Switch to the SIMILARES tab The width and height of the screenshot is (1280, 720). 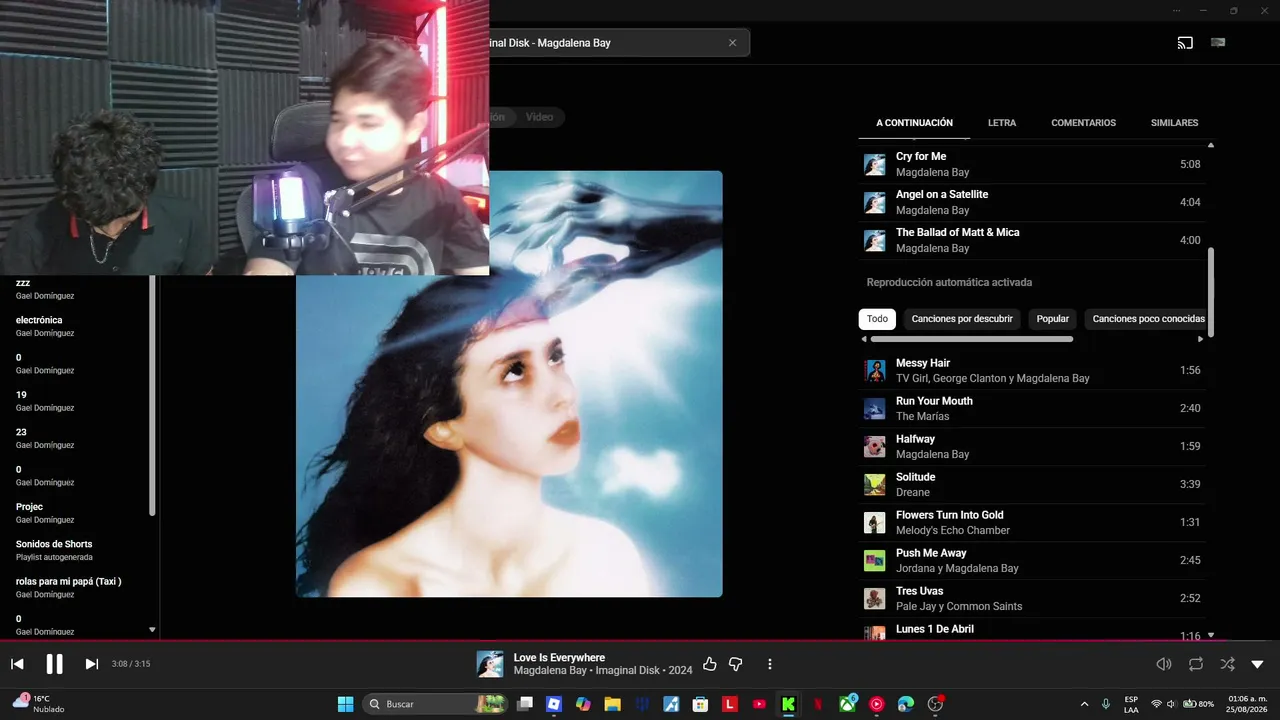point(1174,123)
